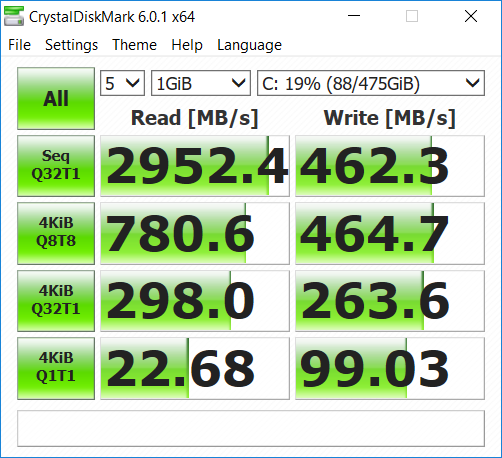Click the Seq write result 462.3
The image size is (502, 458).
tap(390, 166)
